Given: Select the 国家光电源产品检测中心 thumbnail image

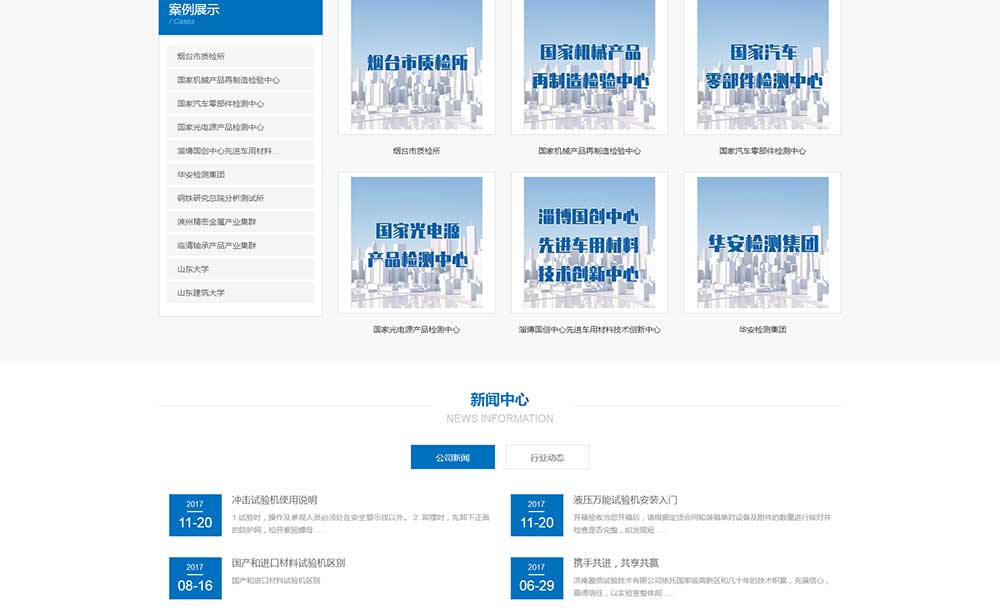Looking at the screenshot, I should (x=416, y=243).
